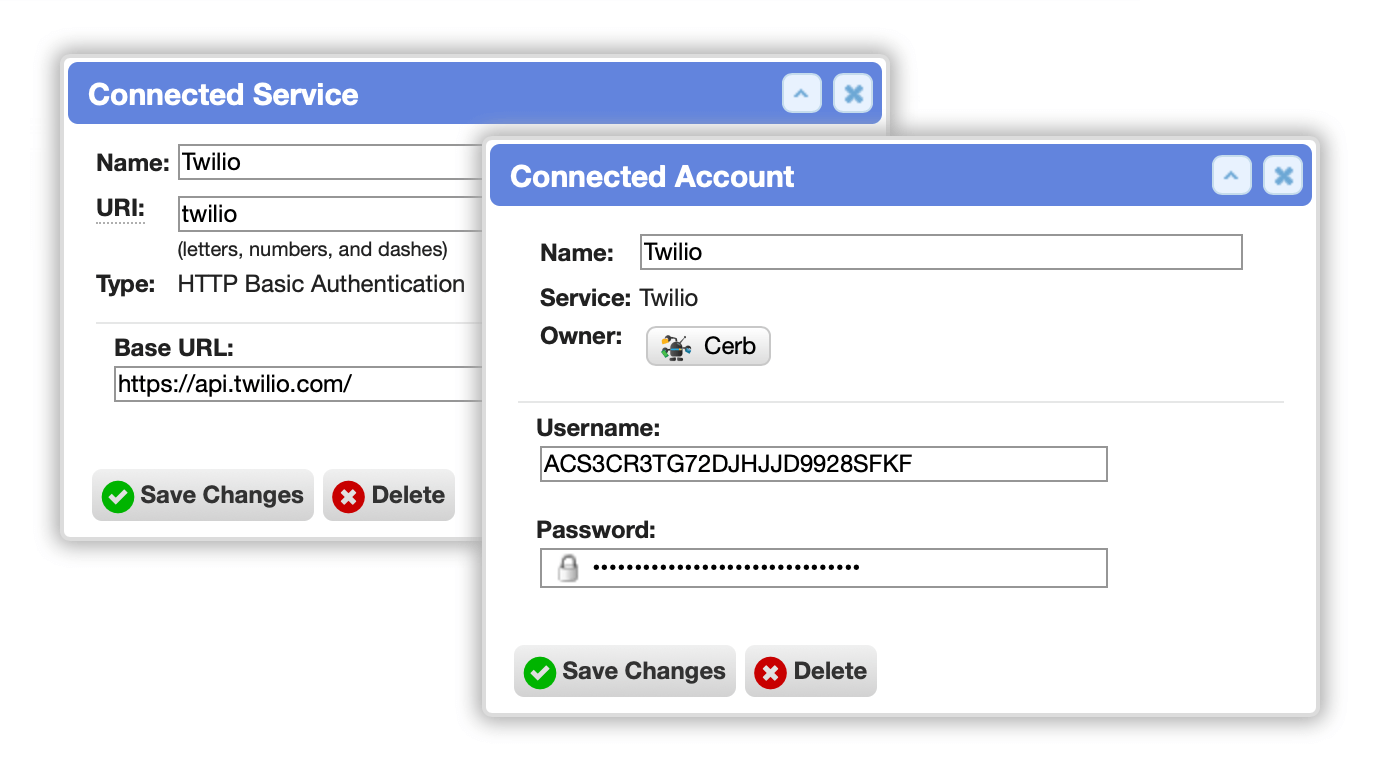Screen dimensions: 1378x770
Task: Focus the Connected Service Name field
Action: 332,162
